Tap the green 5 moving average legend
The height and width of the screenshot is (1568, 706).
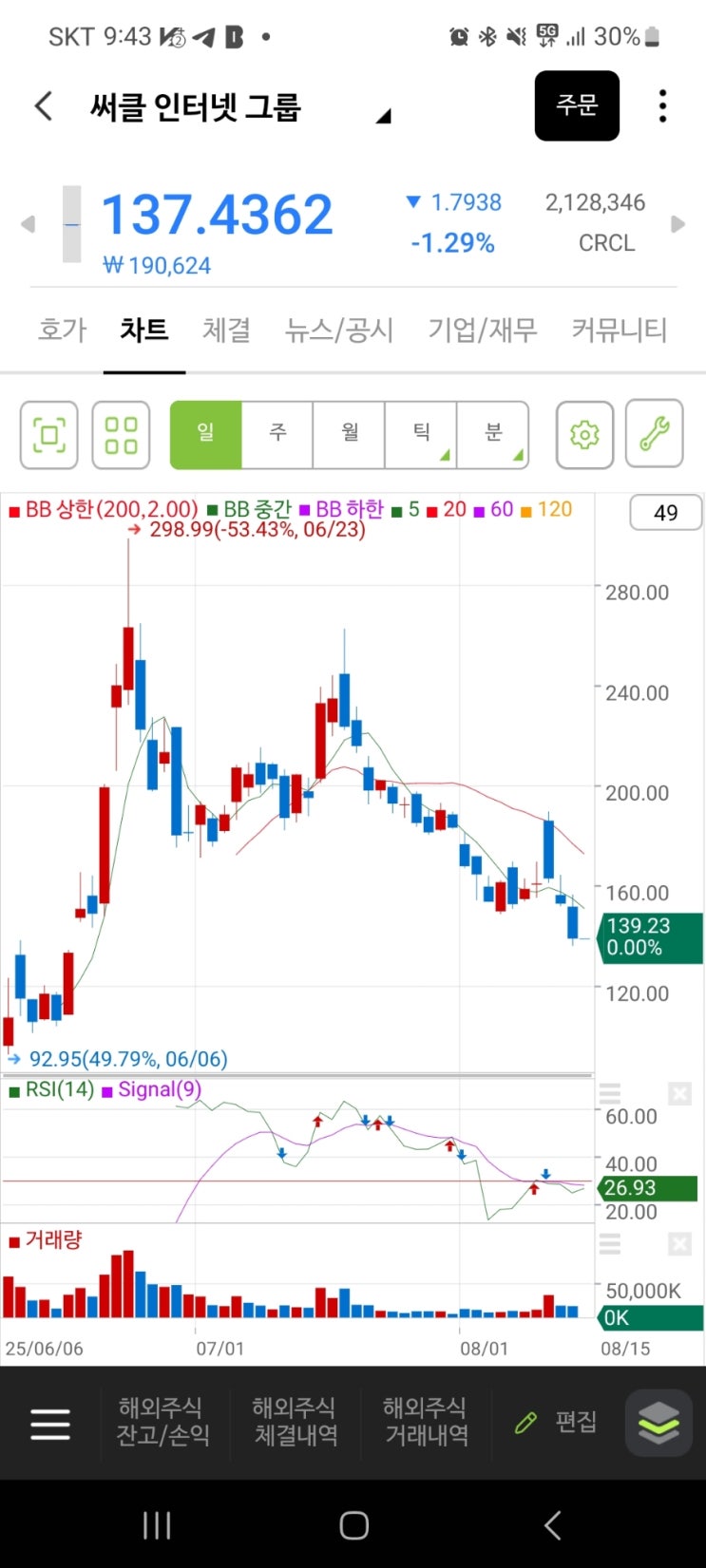406,510
